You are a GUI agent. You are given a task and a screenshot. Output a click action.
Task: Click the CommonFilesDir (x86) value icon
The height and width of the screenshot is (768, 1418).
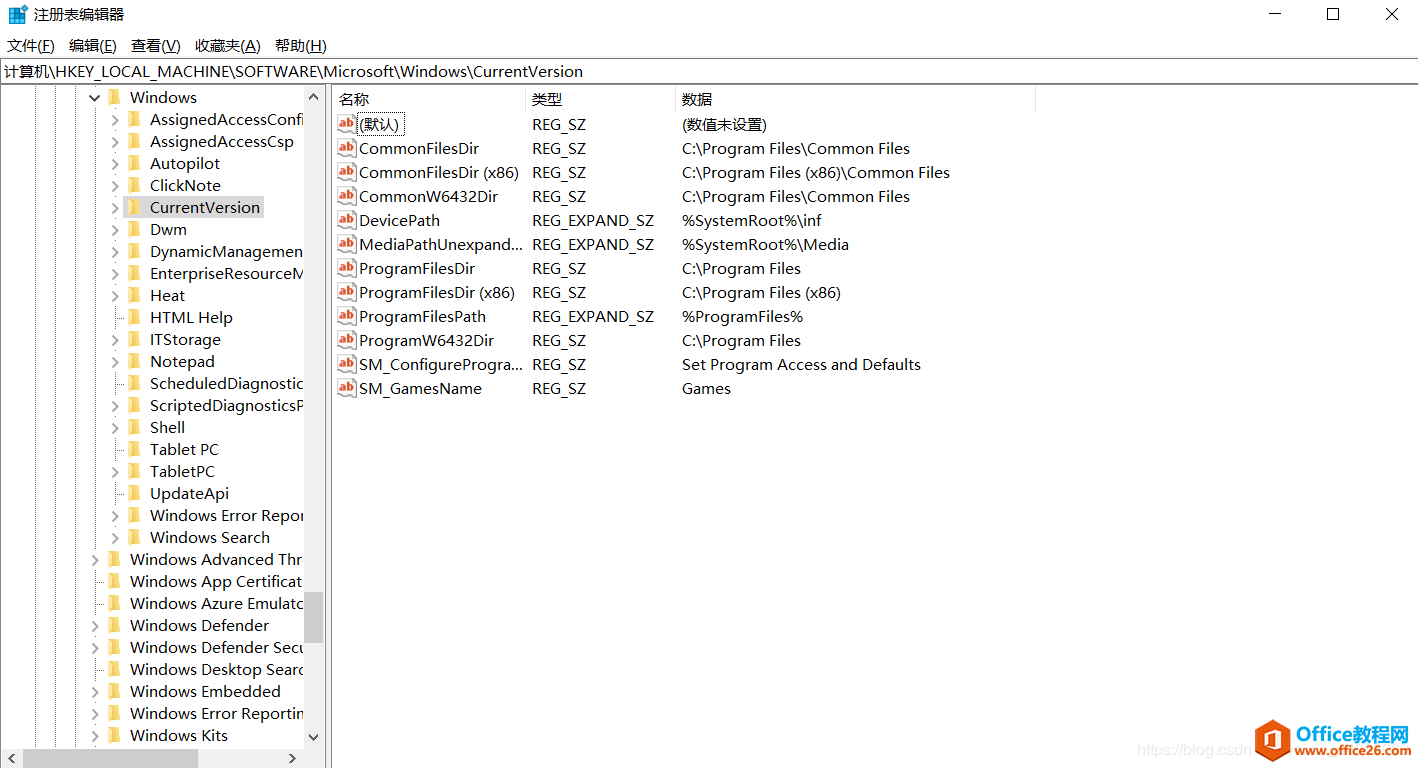pos(346,172)
